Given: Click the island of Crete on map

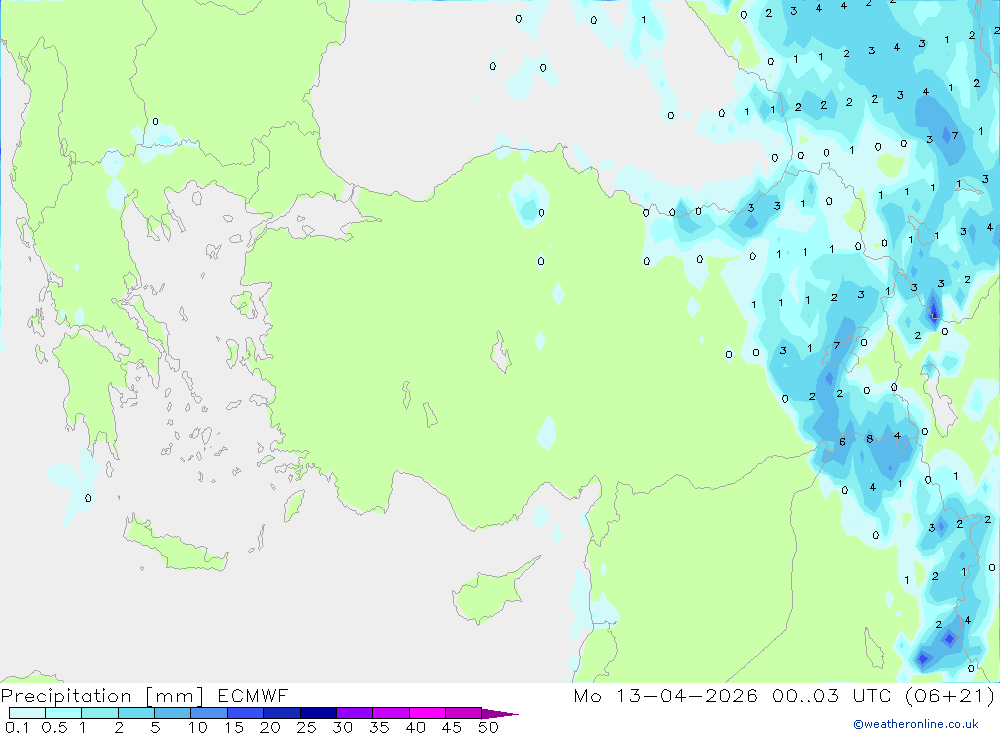Looking at the screenshot, I should click(x=174, y=544).
